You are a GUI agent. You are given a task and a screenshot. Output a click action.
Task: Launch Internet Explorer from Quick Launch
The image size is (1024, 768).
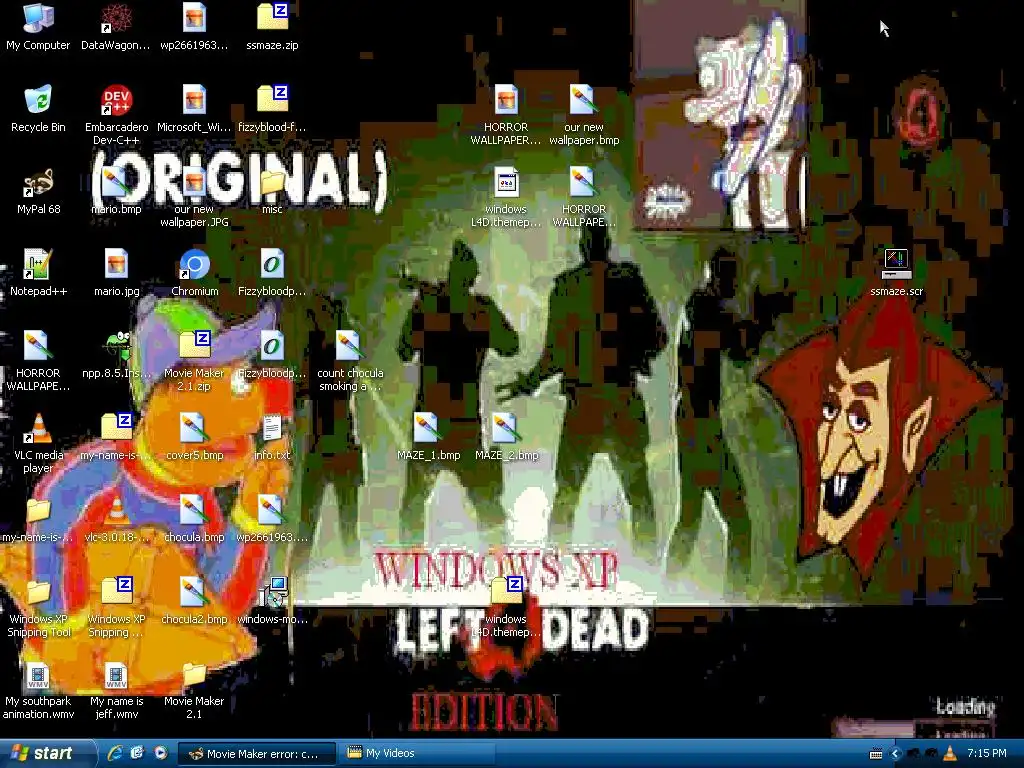coord(115,753)
